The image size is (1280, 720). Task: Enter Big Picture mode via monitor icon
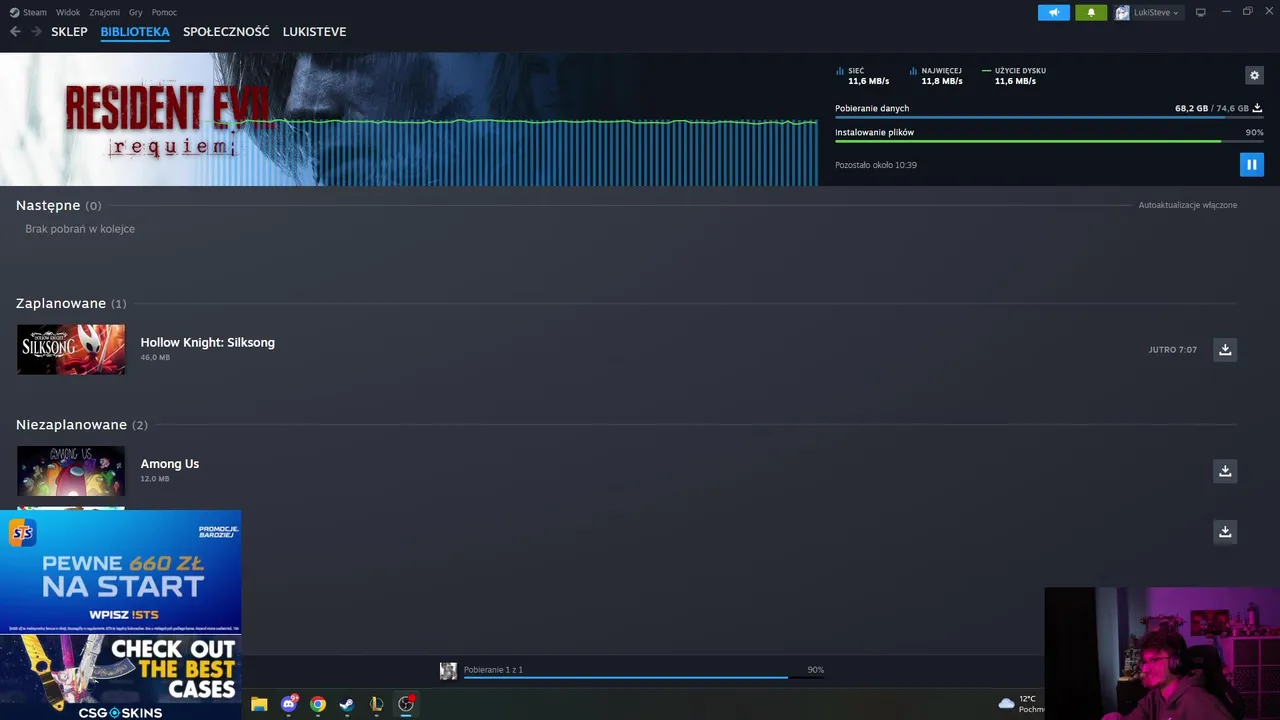click(1201, 12)
